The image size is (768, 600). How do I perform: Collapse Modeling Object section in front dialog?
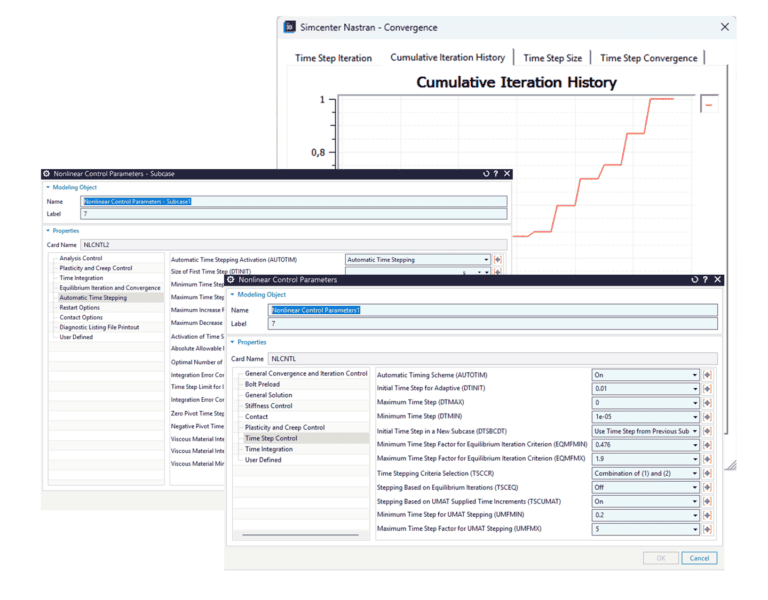pos(233,294)
